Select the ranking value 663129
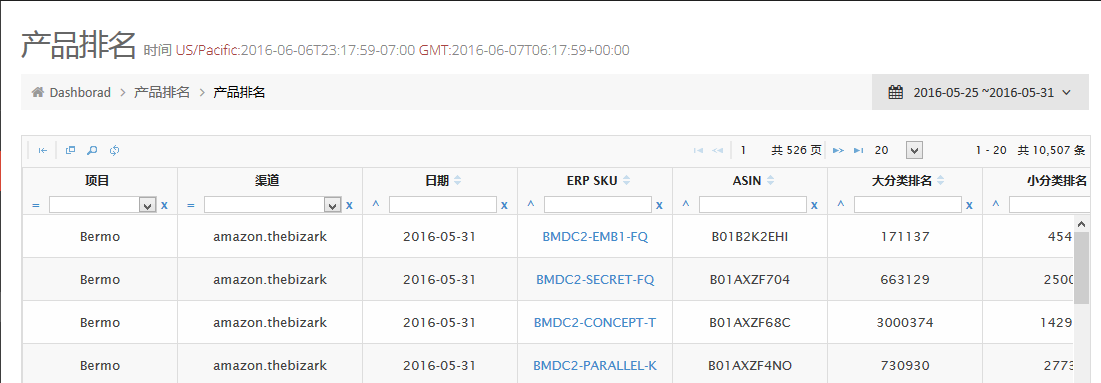This screenshot has height=383, width=1101. [x=905, y=280]
